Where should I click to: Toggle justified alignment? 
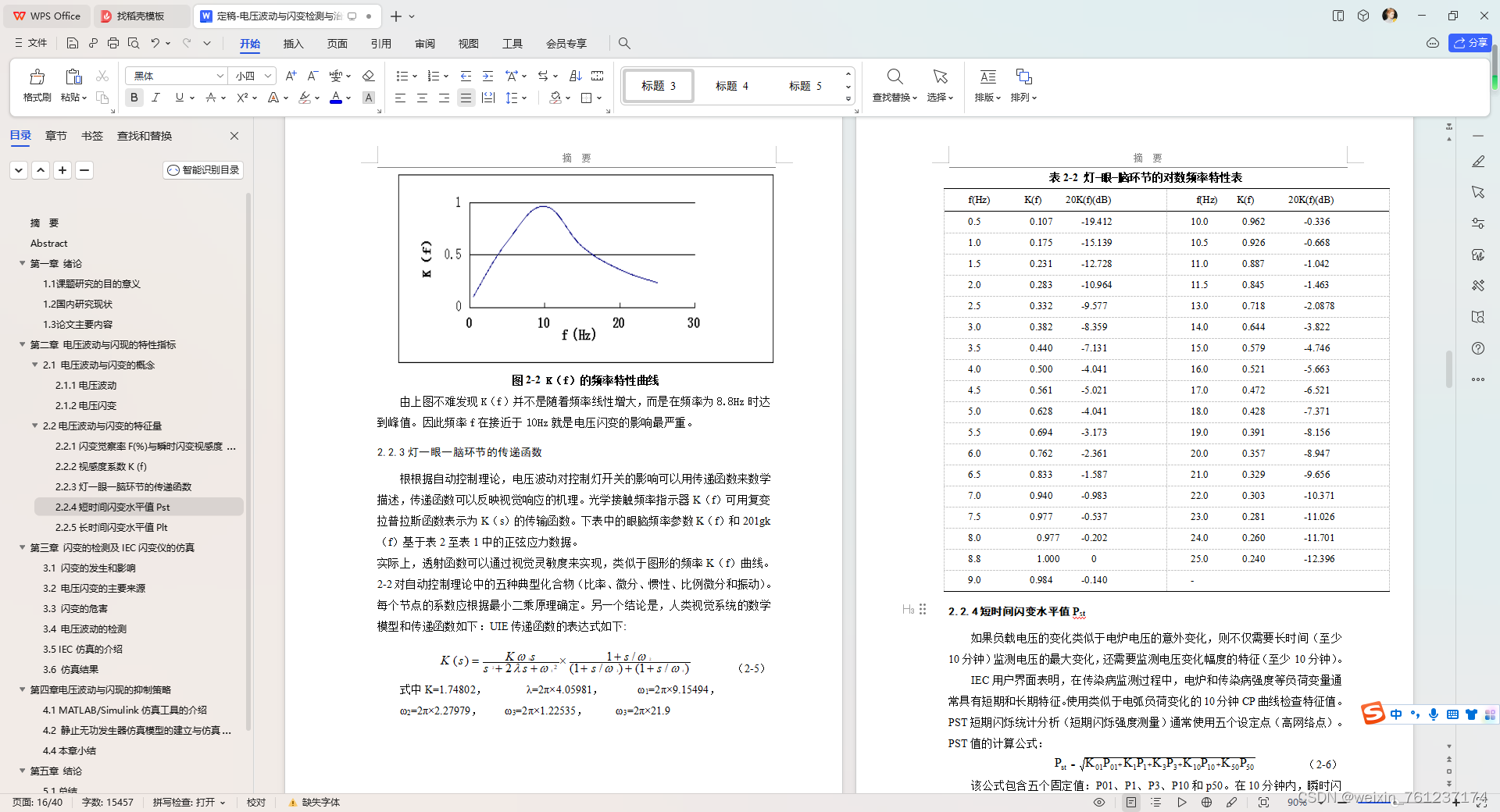coord(466,98)
